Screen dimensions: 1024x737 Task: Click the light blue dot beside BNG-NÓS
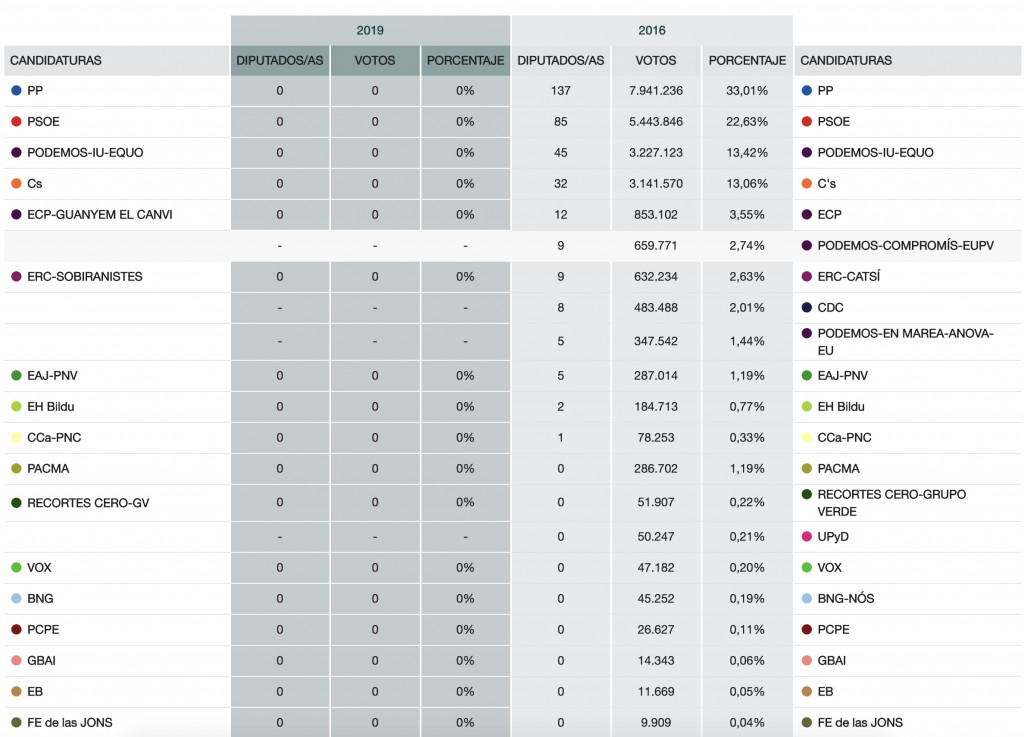[x=807, y=599]
